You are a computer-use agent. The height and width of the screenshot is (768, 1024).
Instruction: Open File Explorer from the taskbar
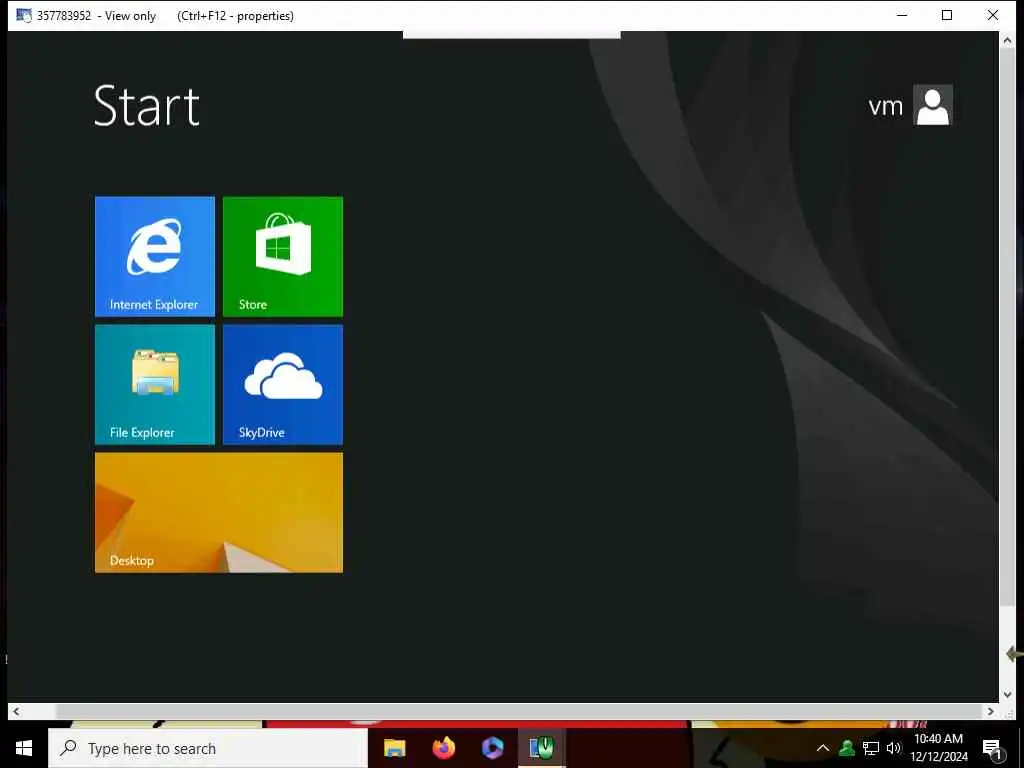coord(394,748)
